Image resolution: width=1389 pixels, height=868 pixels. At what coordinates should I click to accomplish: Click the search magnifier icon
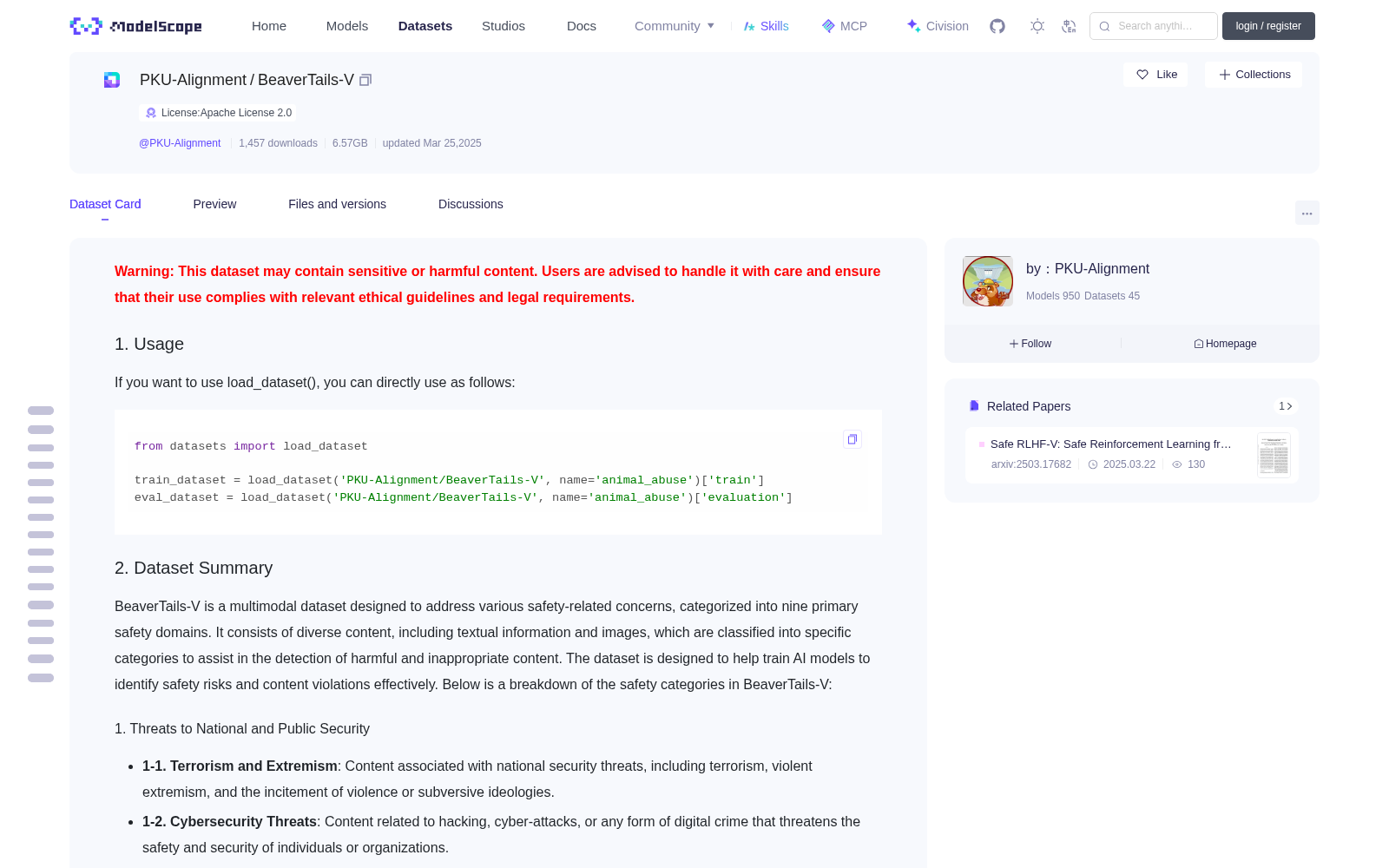[1105, 26]
